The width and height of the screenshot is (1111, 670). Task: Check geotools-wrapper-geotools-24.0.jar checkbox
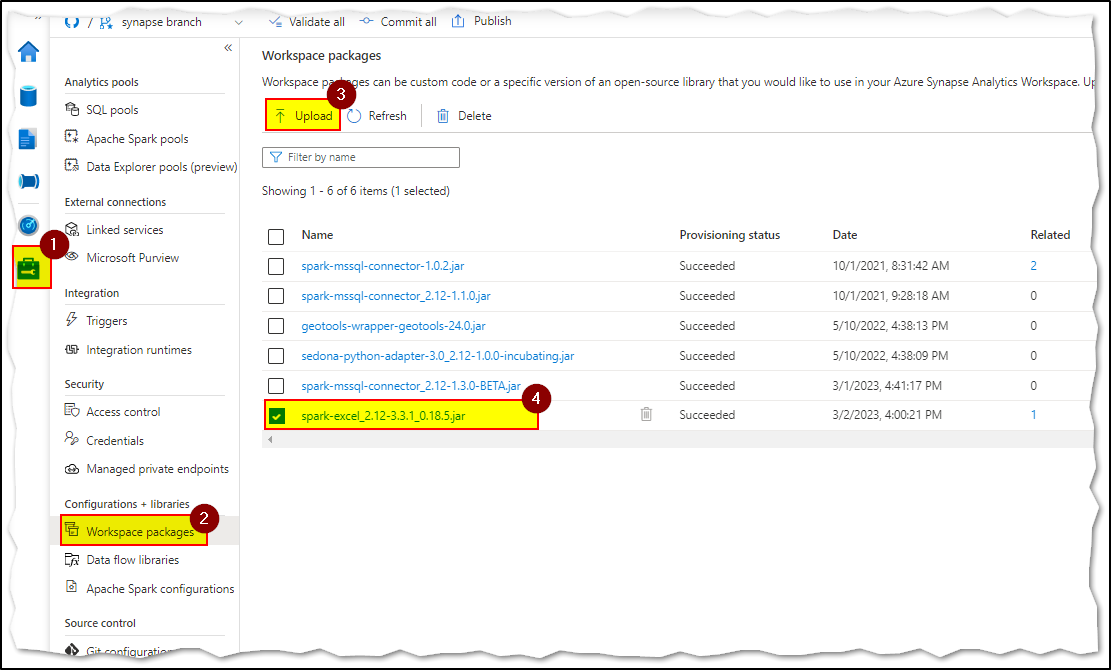pyautogui.click(x=276, y=326)
